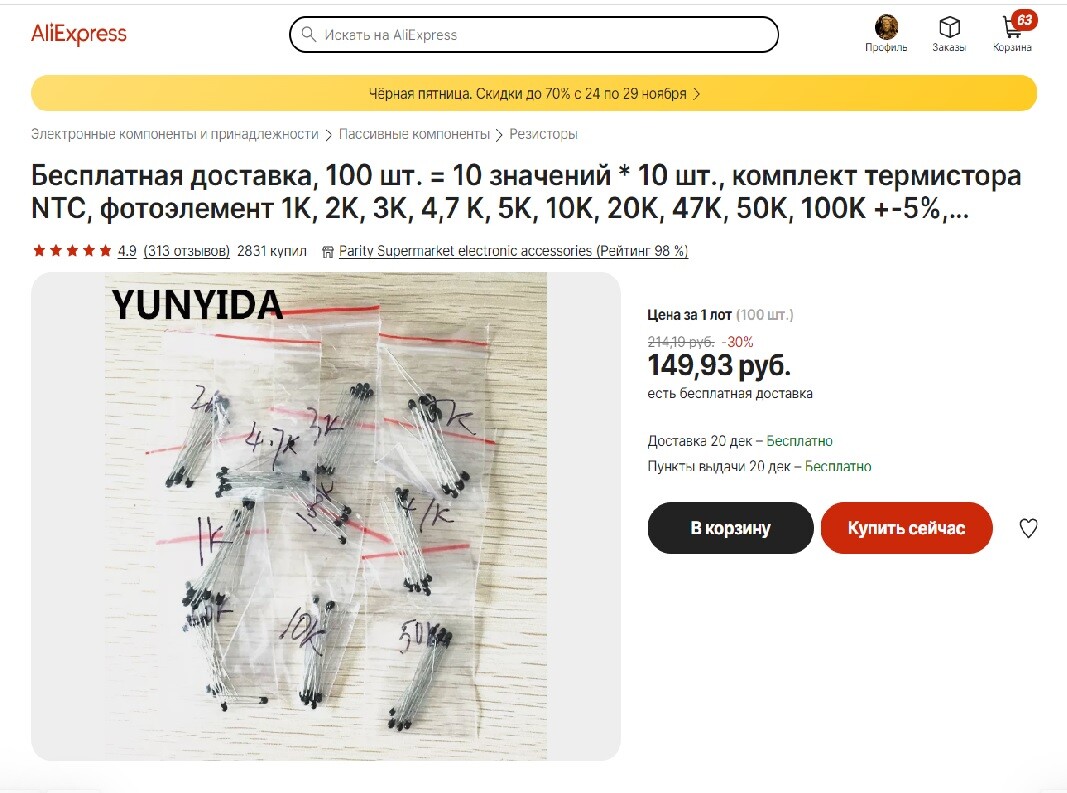Open the Профиль avatar icon
This screenshot has width=1067, height=793.
pos(886,27)
